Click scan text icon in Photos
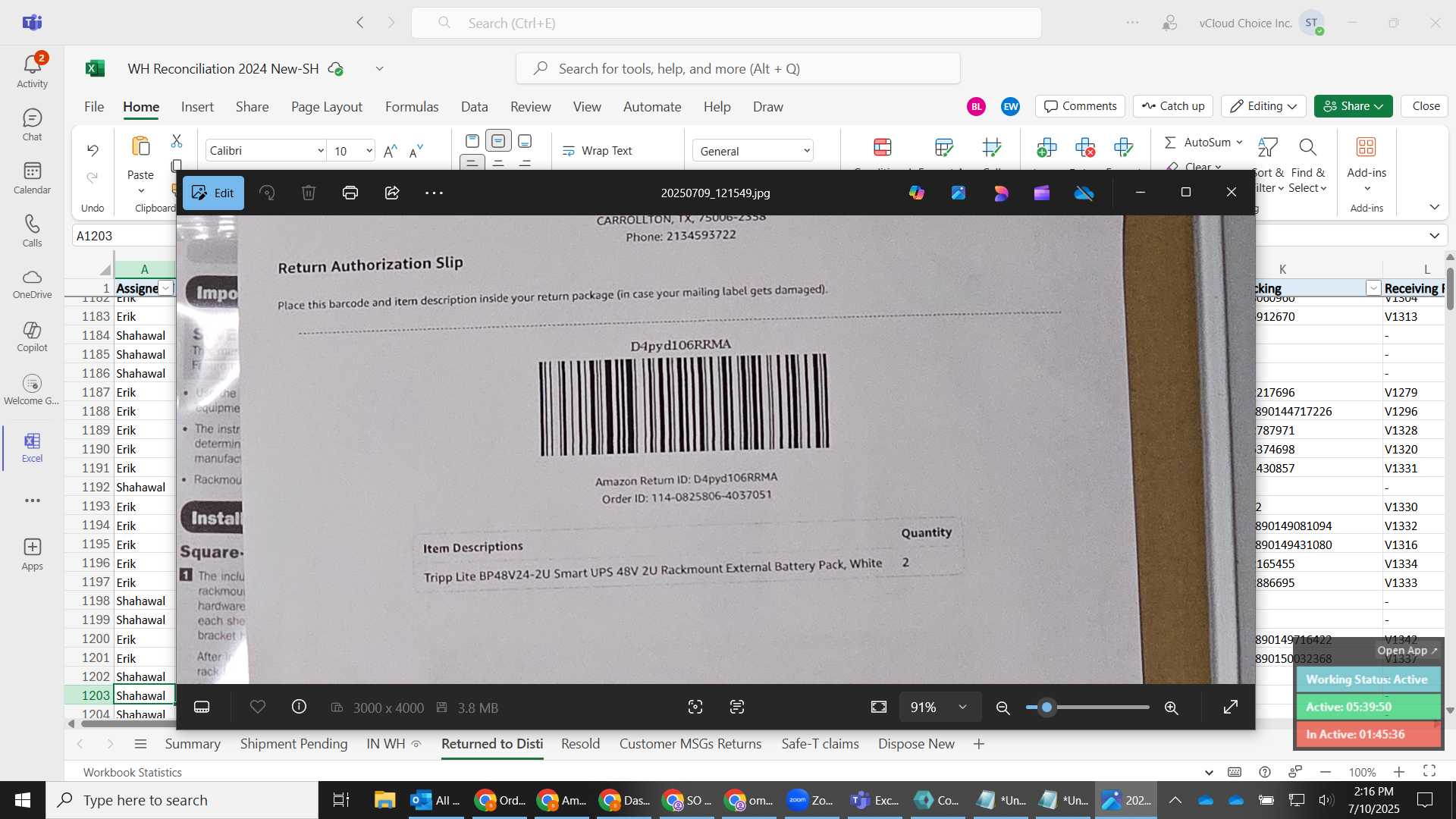This screenshot has width=1456, height=819. pyautogui.click(x=737, y=707)
